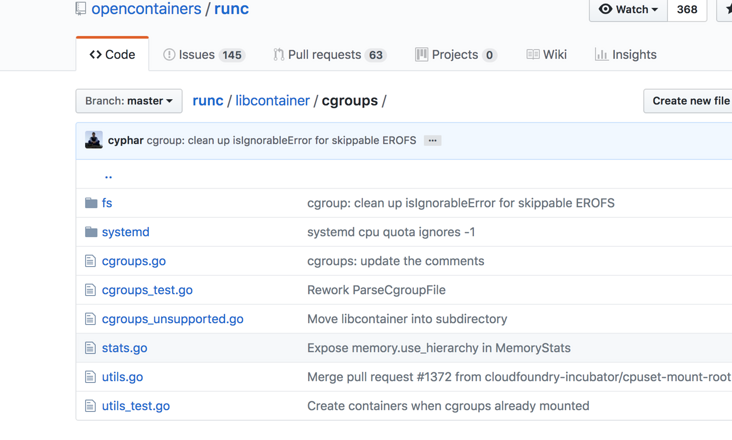Screen dimensions: 732x440
Task: Navigate to libcontainer in the breadcrumb
Action: (272, 101)
